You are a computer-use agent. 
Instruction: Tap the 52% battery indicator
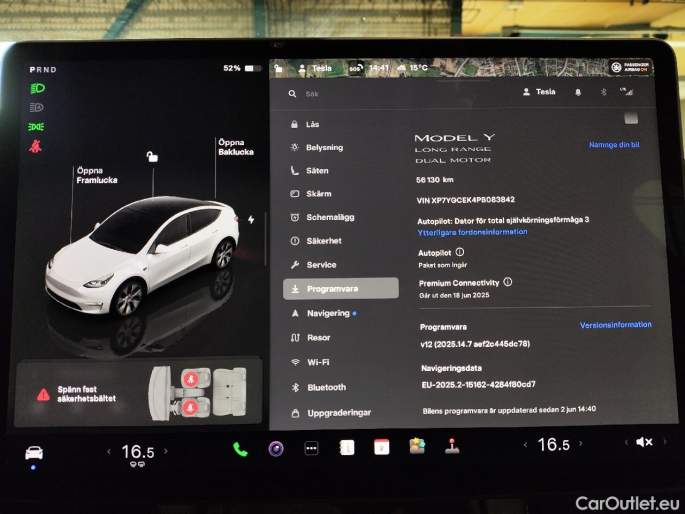coord(242,68)
